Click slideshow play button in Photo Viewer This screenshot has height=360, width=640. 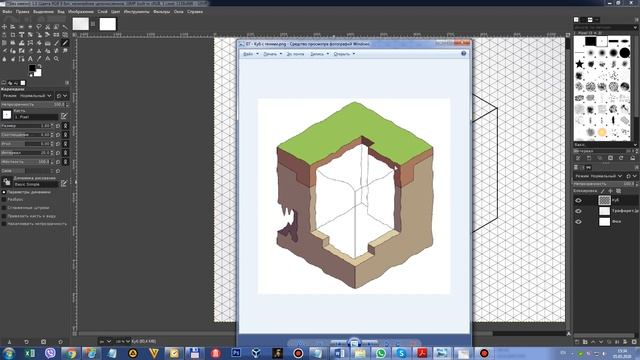(354, 342)
